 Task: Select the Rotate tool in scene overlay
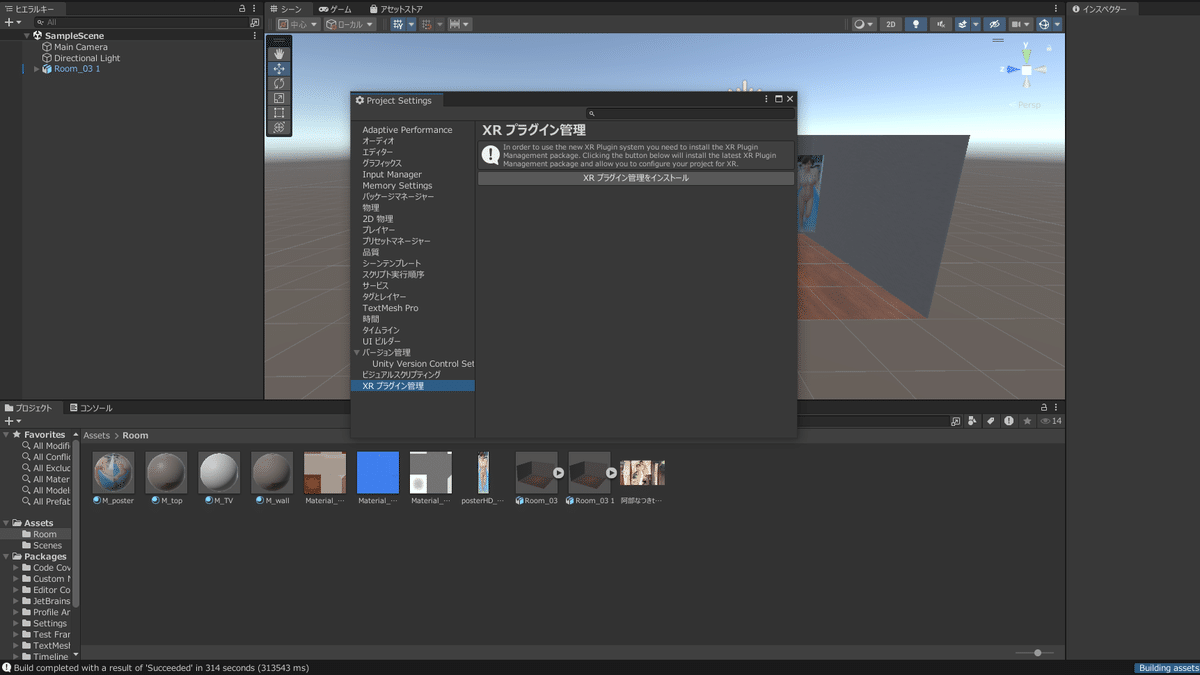coord(279,83)
